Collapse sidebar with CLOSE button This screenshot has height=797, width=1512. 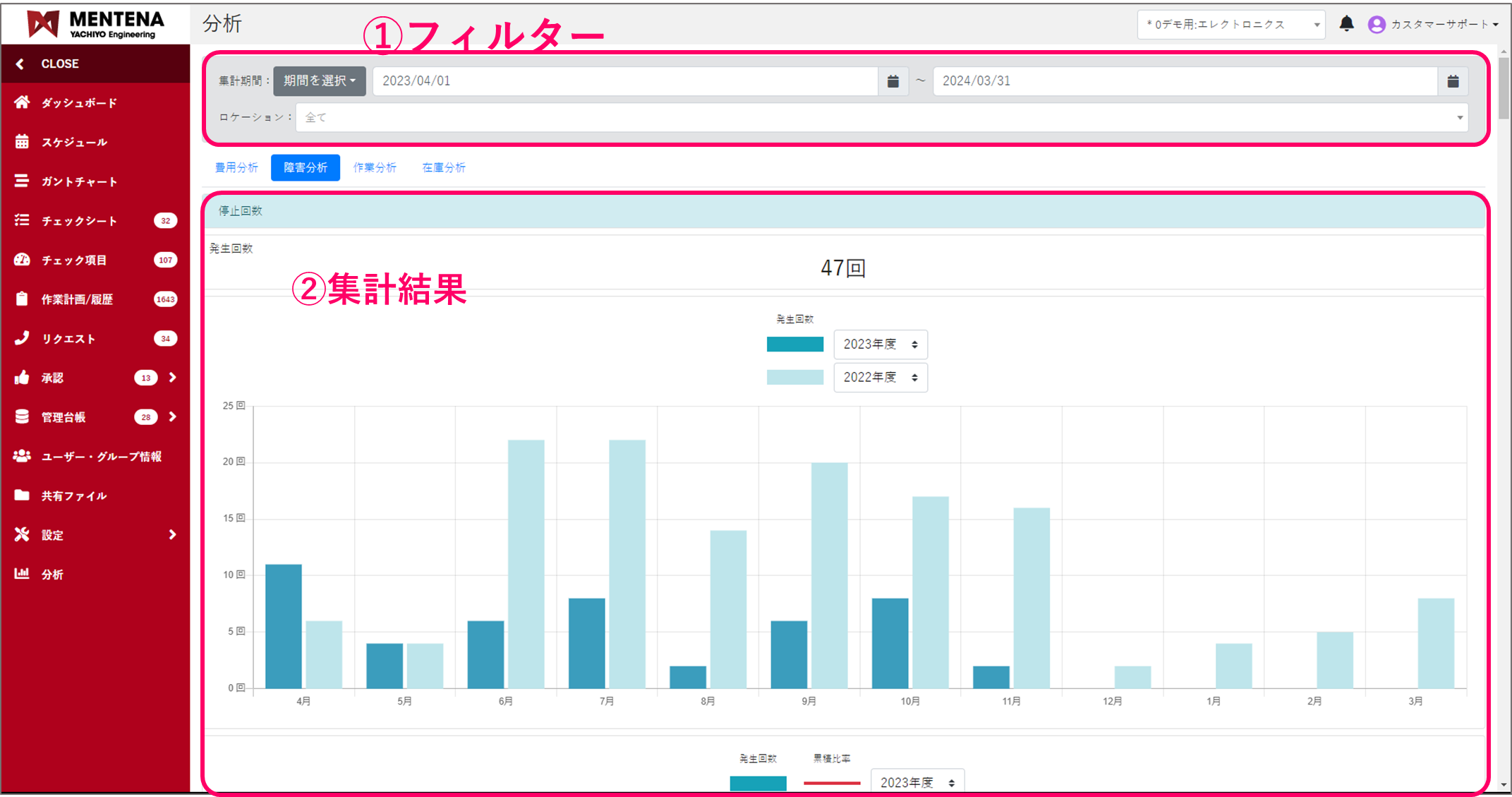pos(49,64)
